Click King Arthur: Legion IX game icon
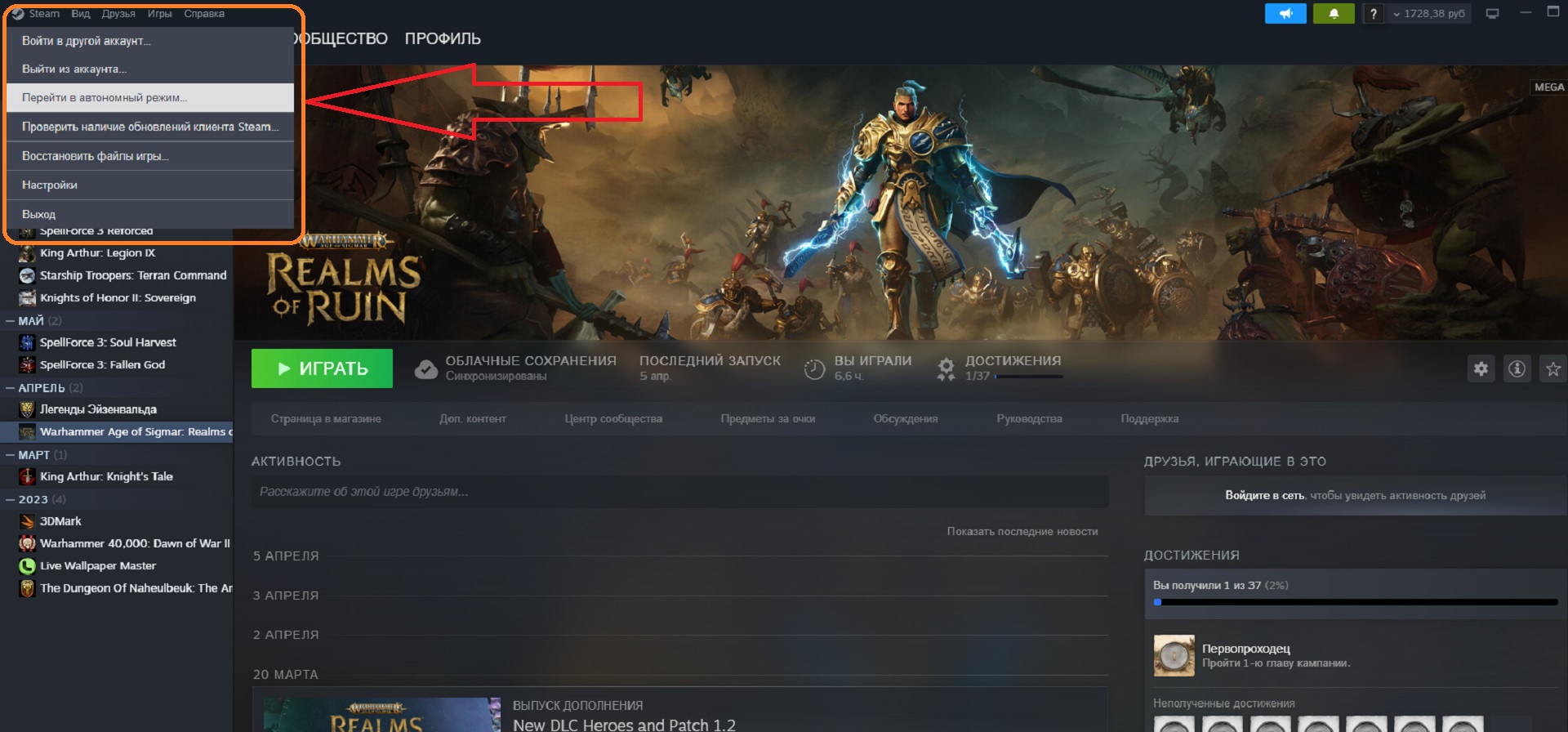Screen dimensions: 1568x732 (27, 253)
